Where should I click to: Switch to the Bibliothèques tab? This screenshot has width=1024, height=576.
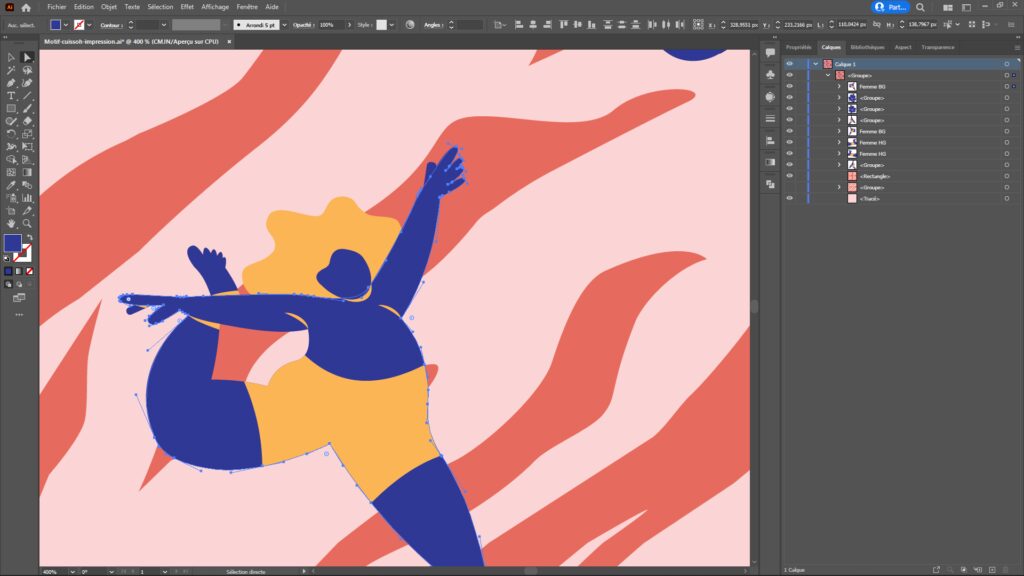[866, 47]
